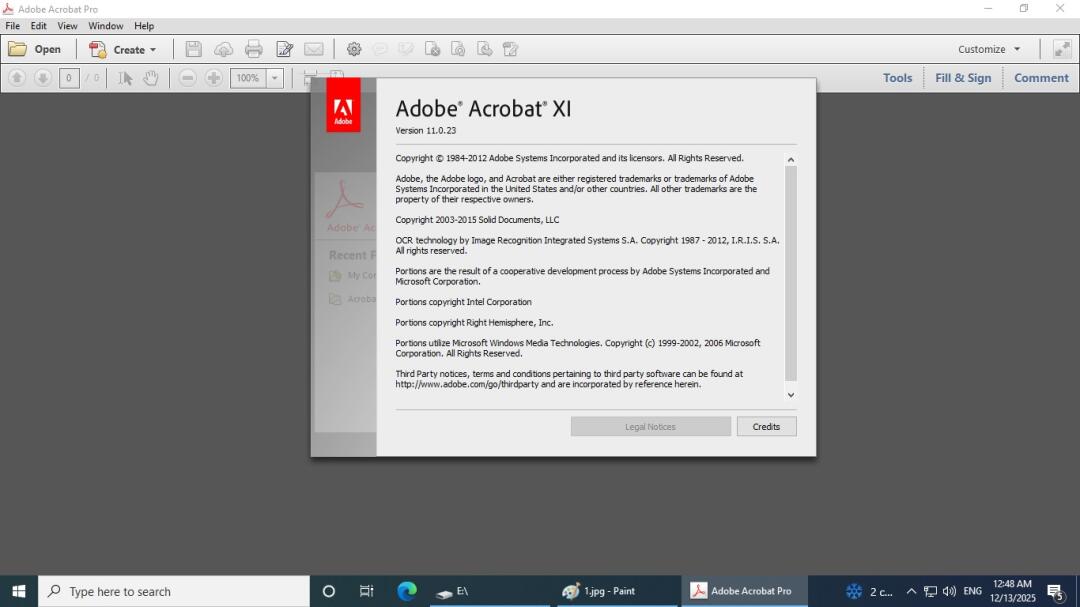Choose the Select tool cursor icon

(125, 78)
